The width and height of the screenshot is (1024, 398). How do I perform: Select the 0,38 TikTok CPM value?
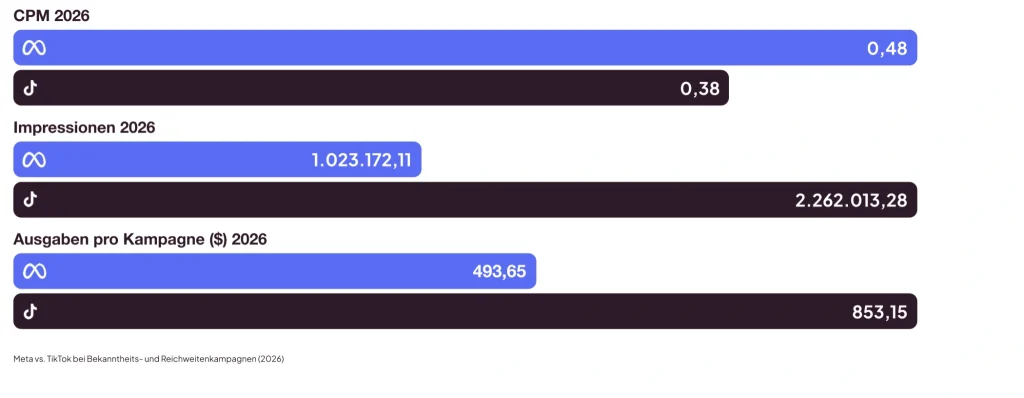[x=699, y=89]
